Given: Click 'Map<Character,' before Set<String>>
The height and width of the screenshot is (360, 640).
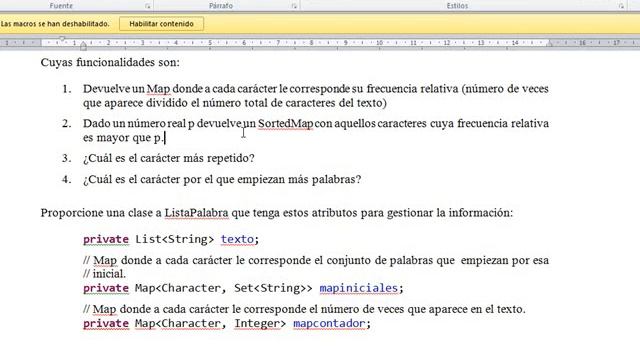Looking at the screenshot, I should (181, 288).
